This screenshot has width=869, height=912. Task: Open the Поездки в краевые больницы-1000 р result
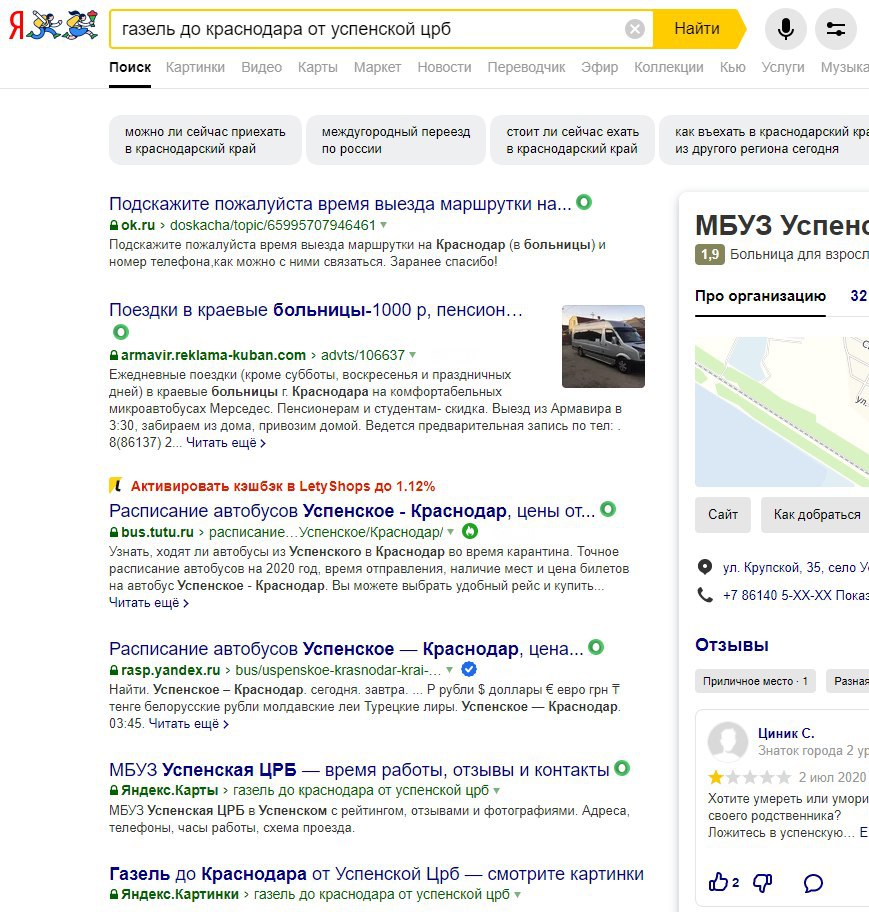(316, 310)
